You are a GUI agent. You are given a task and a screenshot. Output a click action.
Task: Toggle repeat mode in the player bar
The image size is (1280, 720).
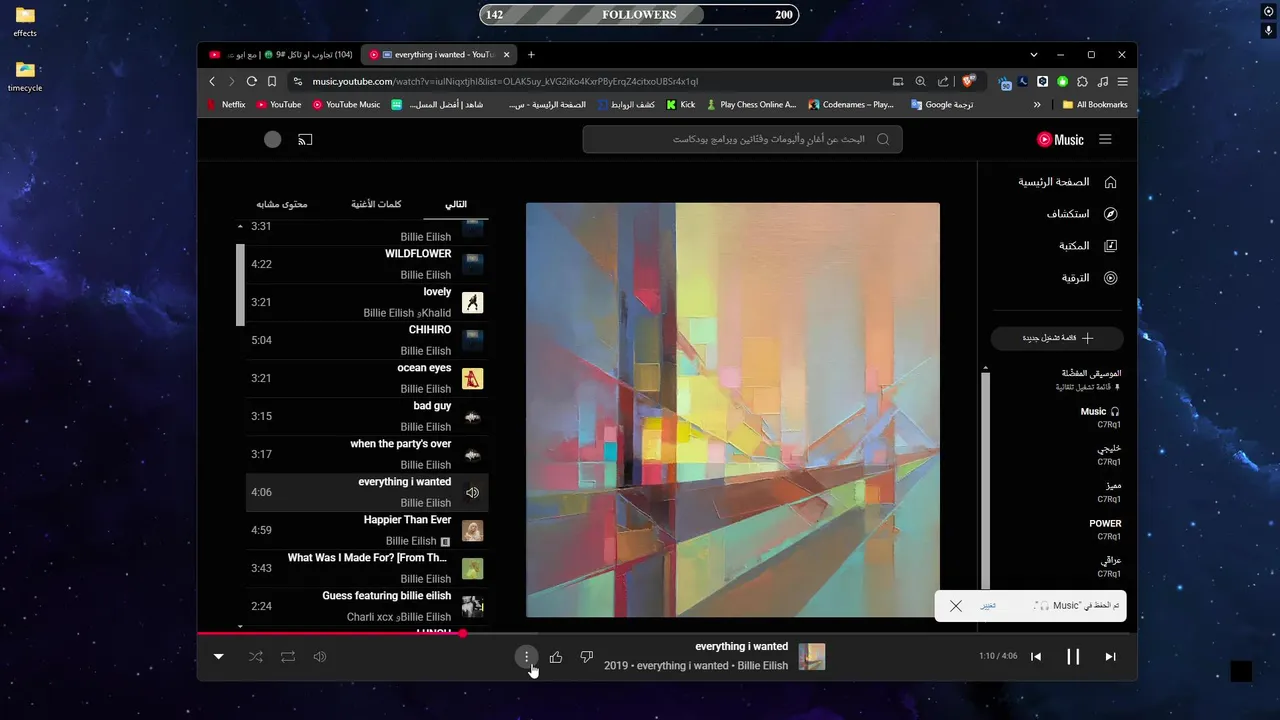[288, 657]
